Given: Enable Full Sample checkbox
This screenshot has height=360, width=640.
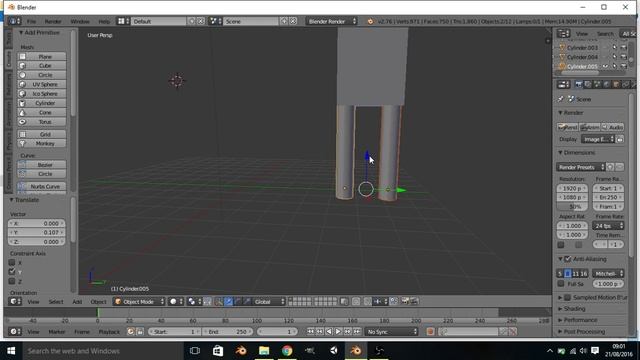Looking at the screenshot, I should [561, 284].
